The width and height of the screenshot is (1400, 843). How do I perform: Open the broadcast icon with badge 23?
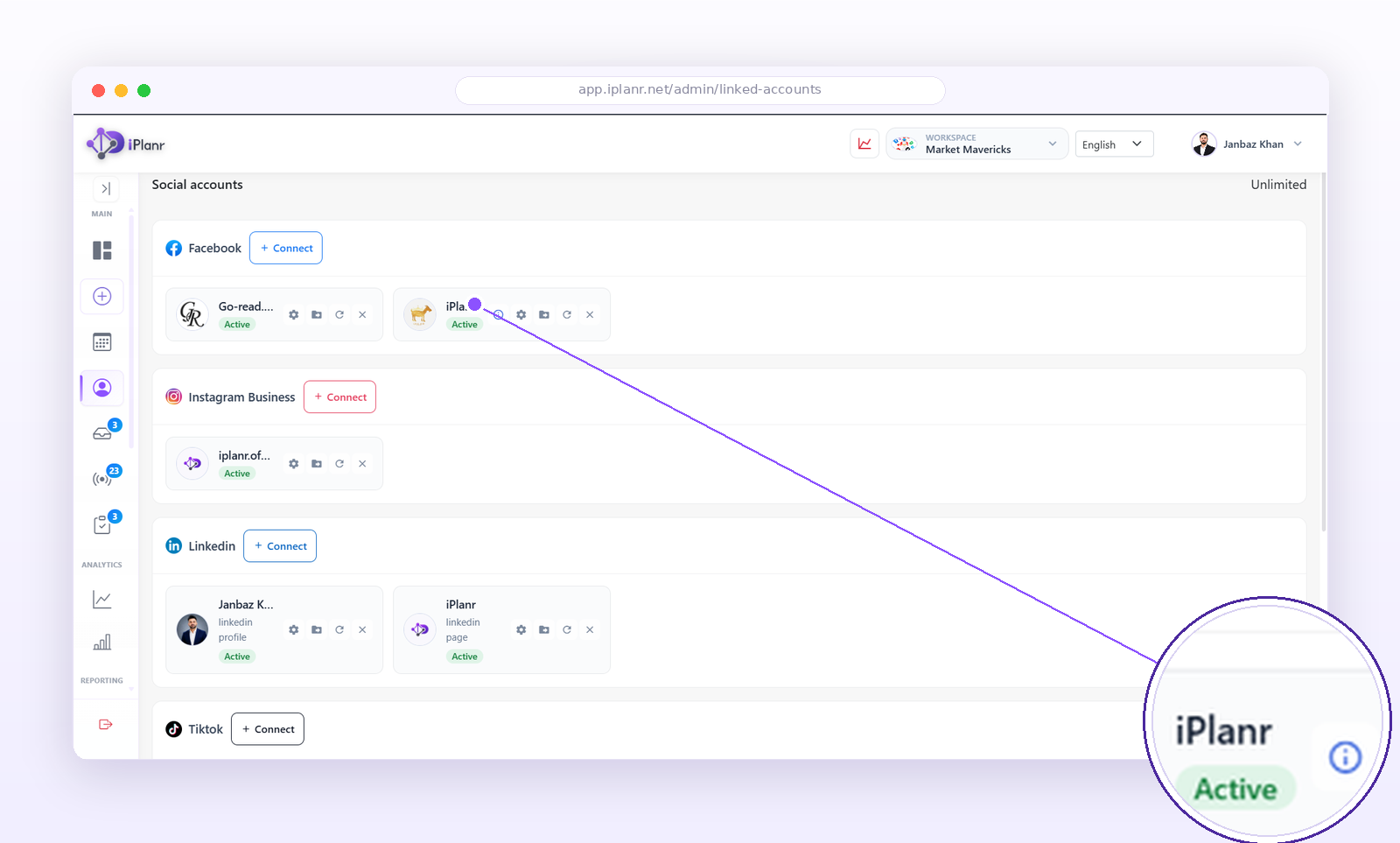pyautogui.click(x=102, y=479)
